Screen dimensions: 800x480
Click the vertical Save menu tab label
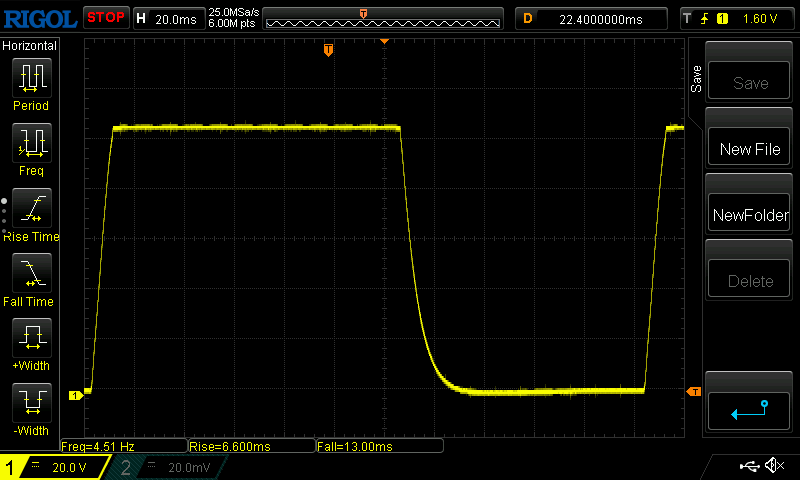click(x=696, y=79)
